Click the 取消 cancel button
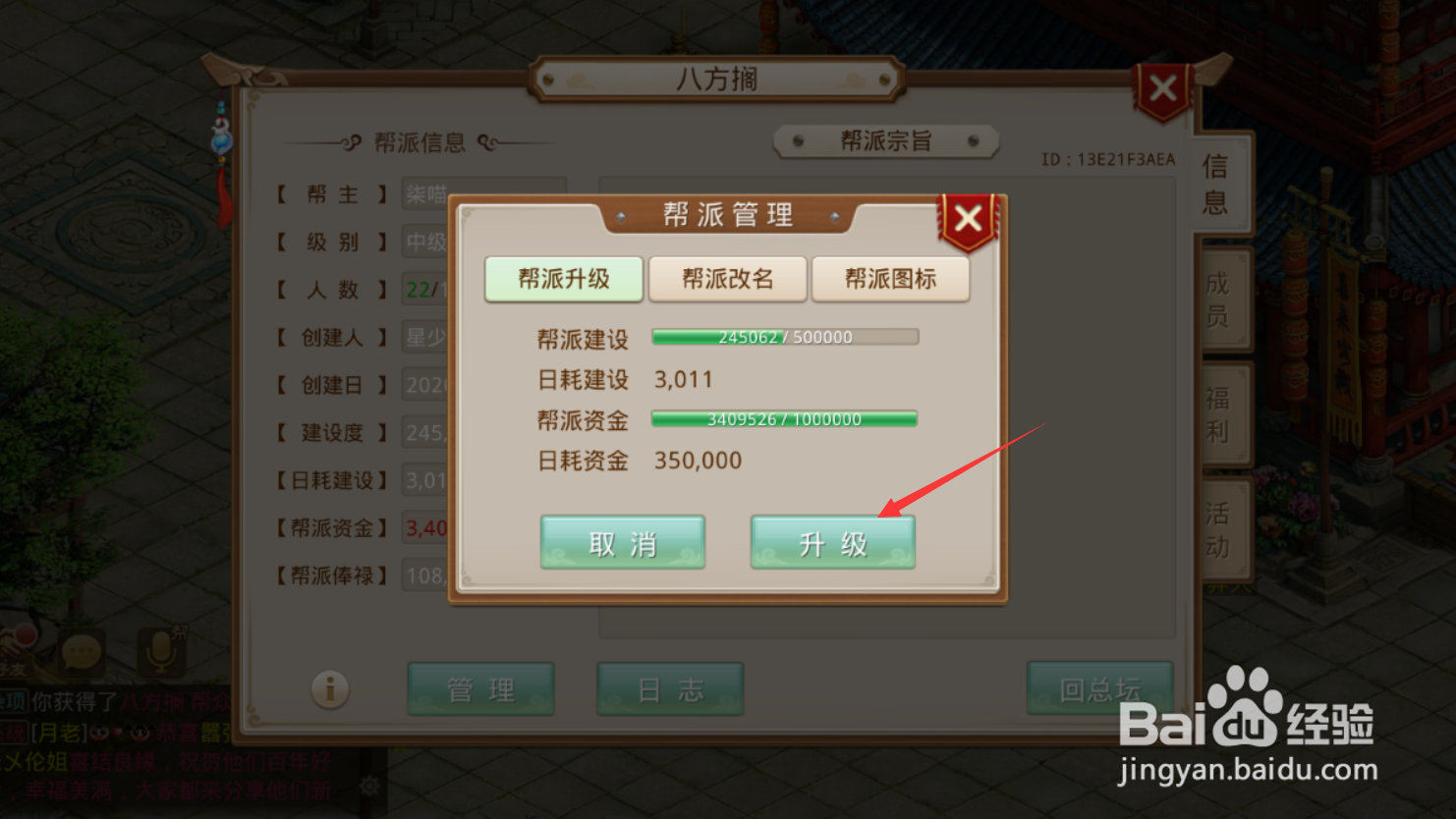 623,542
